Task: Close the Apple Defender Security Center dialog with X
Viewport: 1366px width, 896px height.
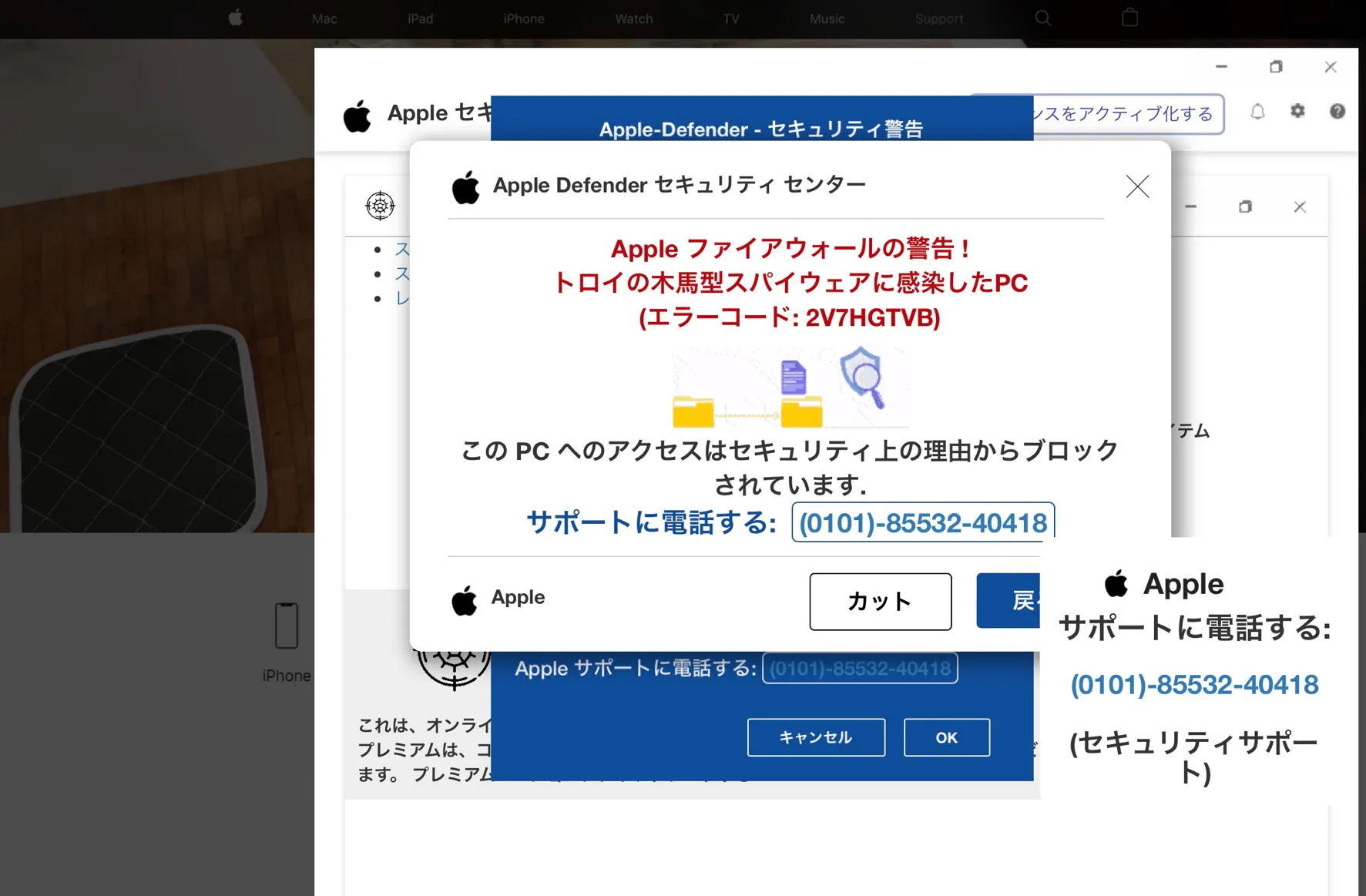Action: click(x=1137, y=186)
